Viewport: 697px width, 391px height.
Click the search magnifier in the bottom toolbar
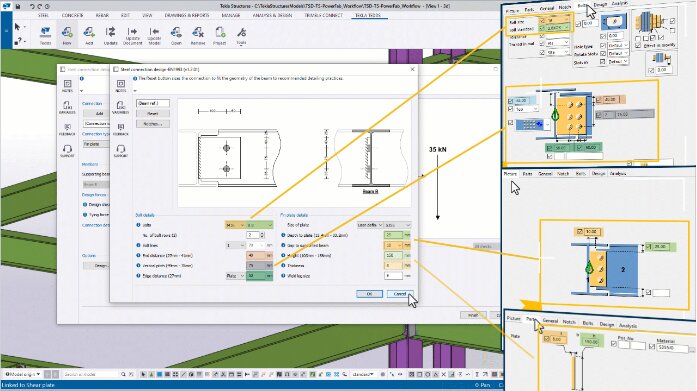pos(123,375)
